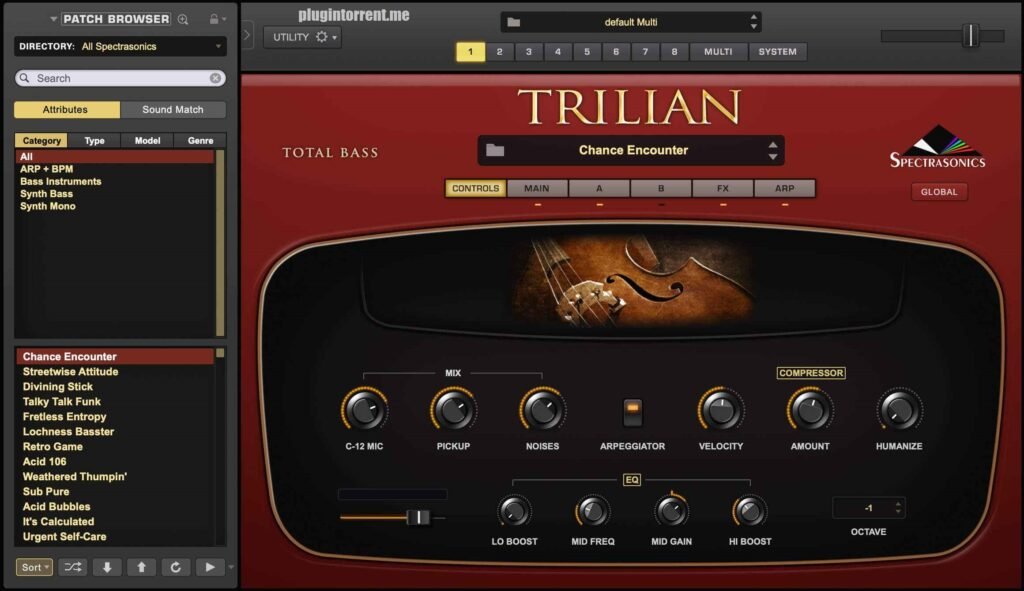The image size is (1024, 591).
Task: Select the Fretless Entropy patch
Action: pos(64,417)
